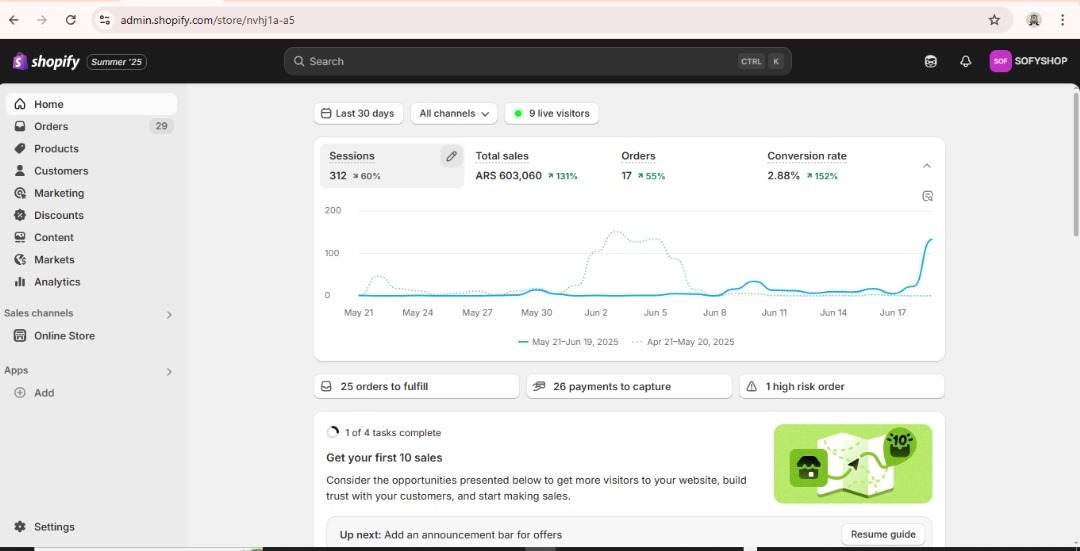Click the plus icon beside Add apps

(x=20, y=393)
